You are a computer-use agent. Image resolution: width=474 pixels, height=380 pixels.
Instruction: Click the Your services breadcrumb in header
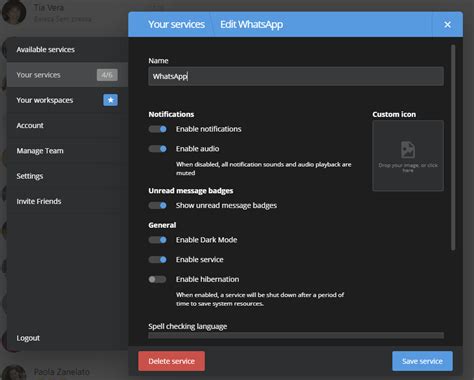coord(176,24)
